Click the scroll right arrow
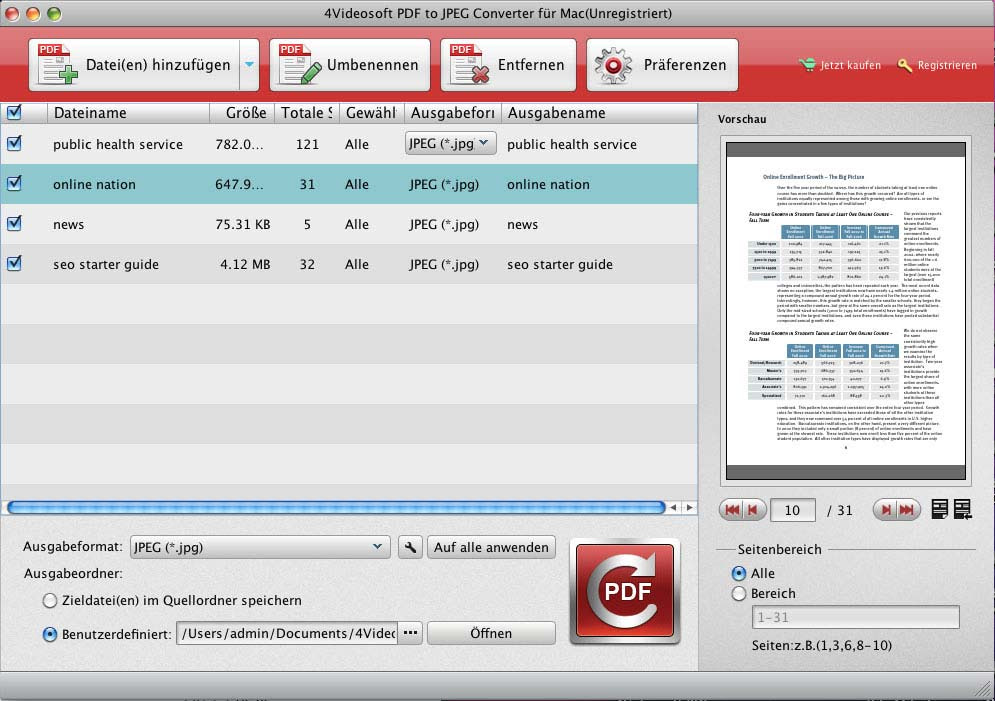Viewport: 995px width, 701px height. click(690, 507)
